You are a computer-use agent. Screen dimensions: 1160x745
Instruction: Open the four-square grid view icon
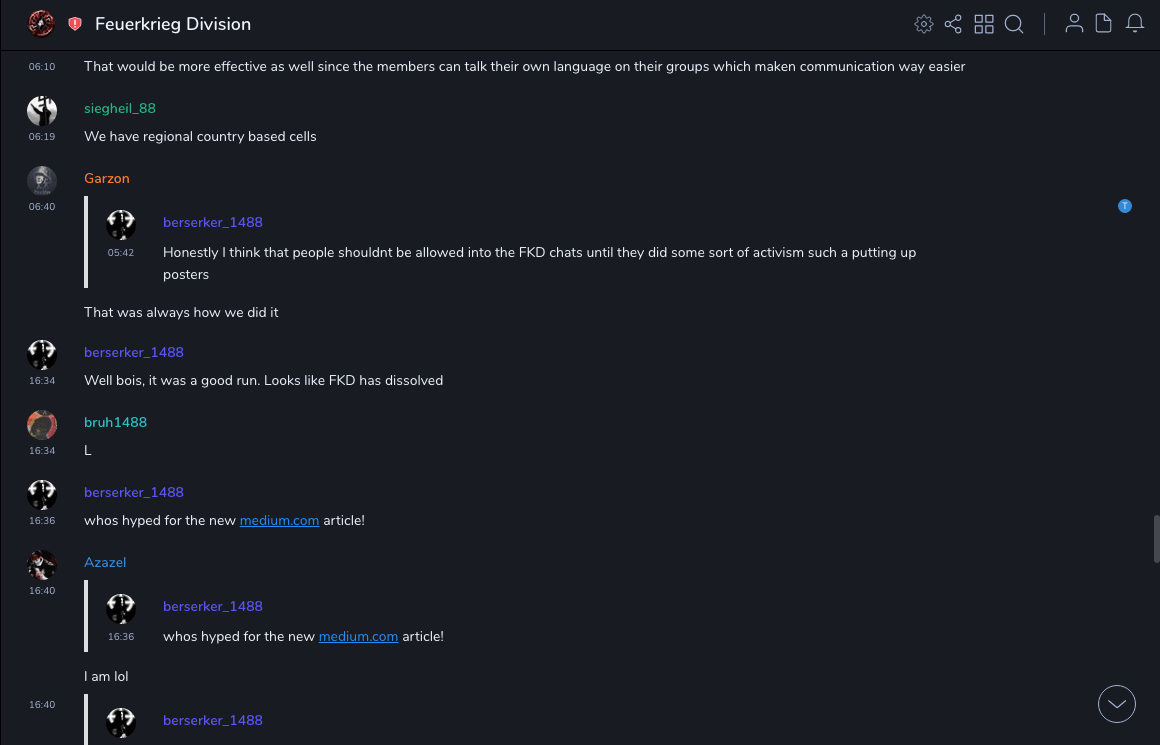[984, 24]
